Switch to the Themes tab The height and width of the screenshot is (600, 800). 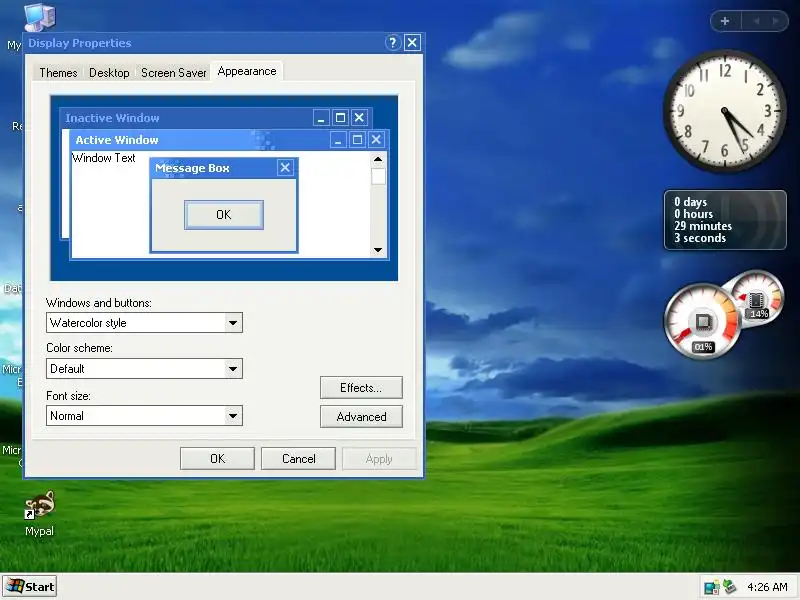(x=58, y=73)
